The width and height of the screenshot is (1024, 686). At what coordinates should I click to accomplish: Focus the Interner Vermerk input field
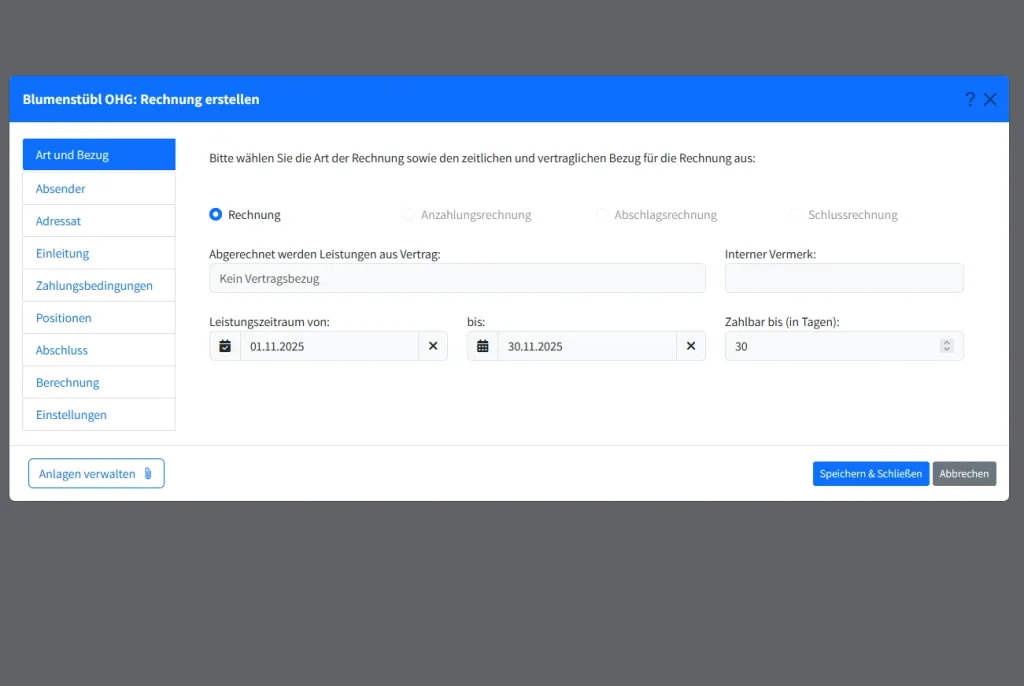coord(843,279)
